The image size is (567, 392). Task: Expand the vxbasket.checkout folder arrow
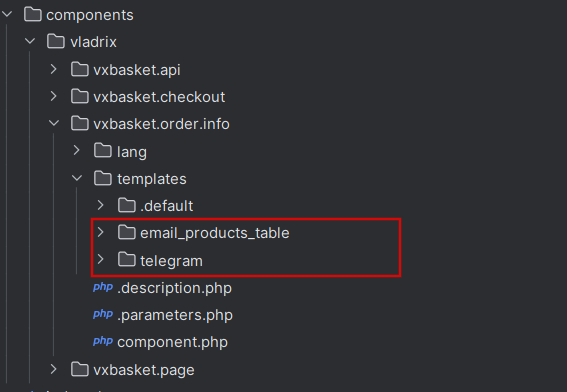pos(54,96)
